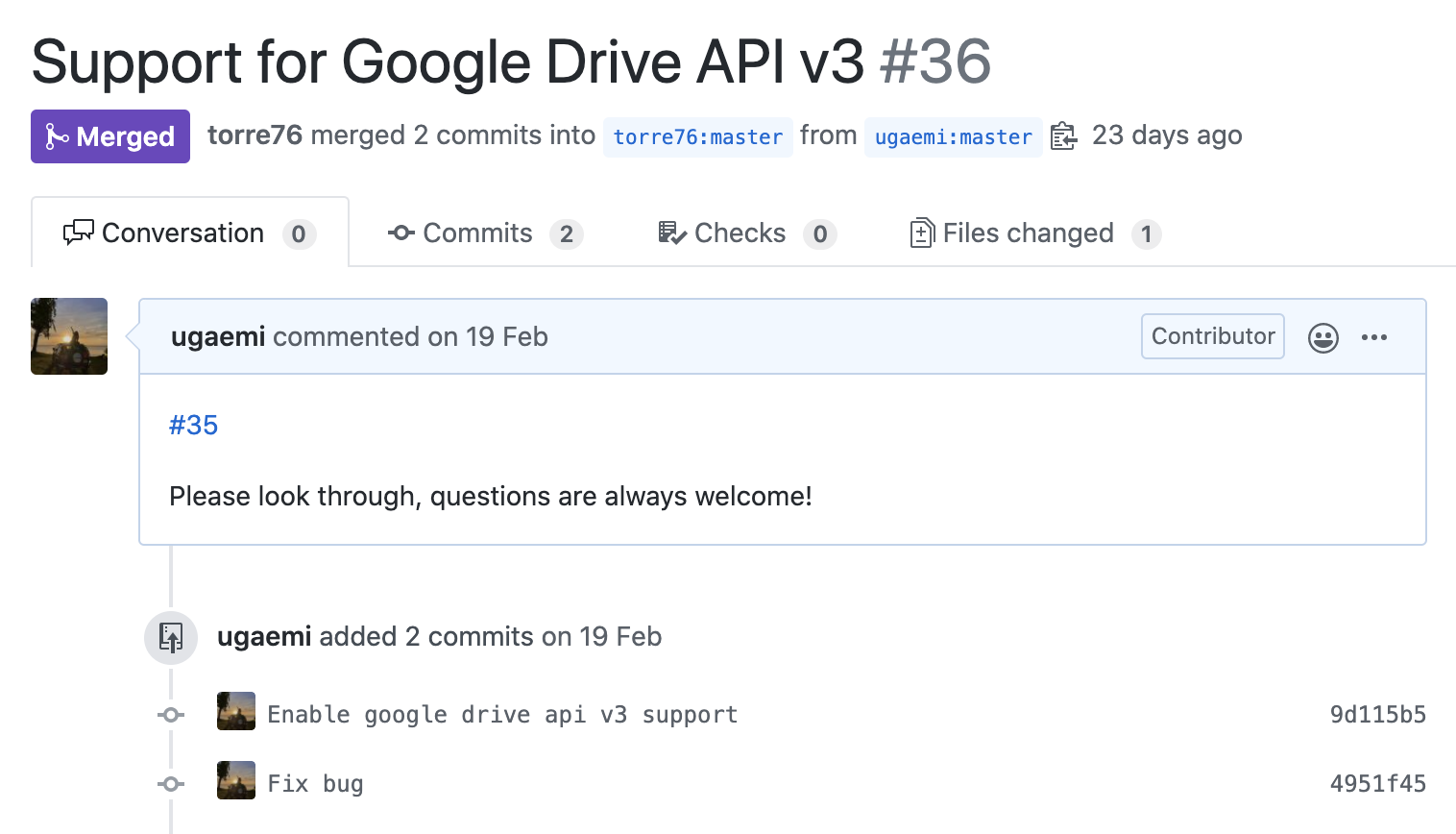Open the 'Fix bug' commit
1456x834 pixels.
[x=315, y=784]
